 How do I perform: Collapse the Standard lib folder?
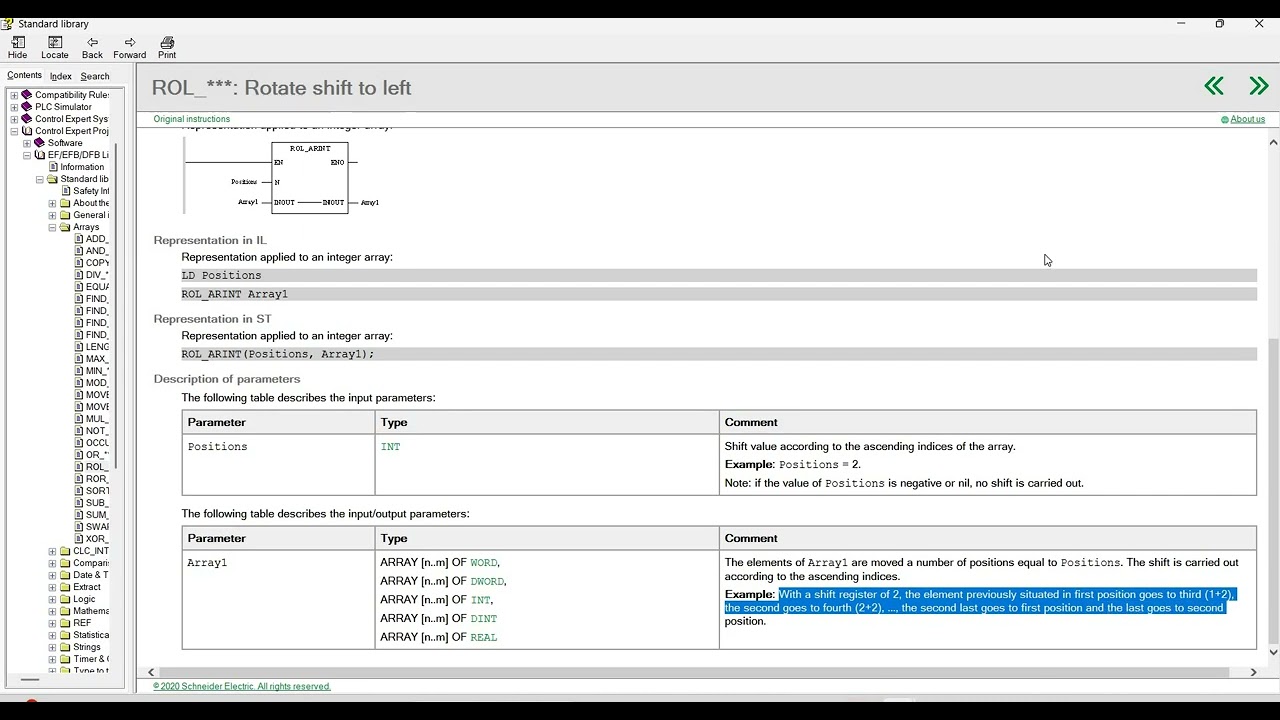[x=40, y=179]
